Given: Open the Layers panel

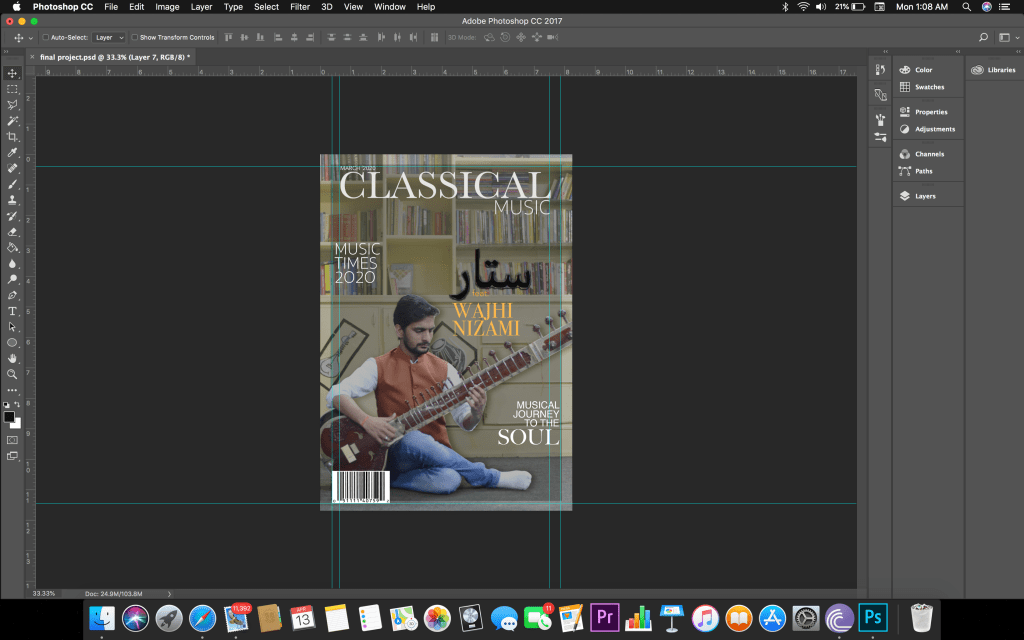Looking at the screenshot, I should pyautogui.click(x=924, y=196).
